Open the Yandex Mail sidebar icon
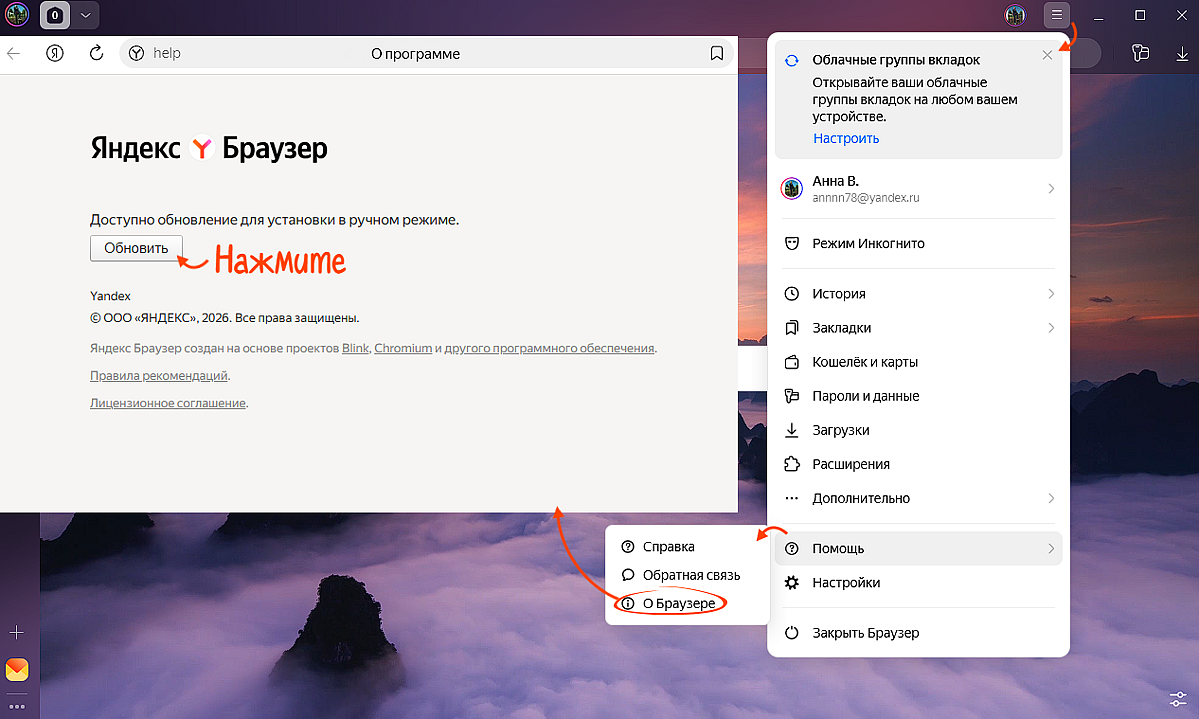Image resolution: width=1199 pixels, height=719 pixels. coord(17,669)
